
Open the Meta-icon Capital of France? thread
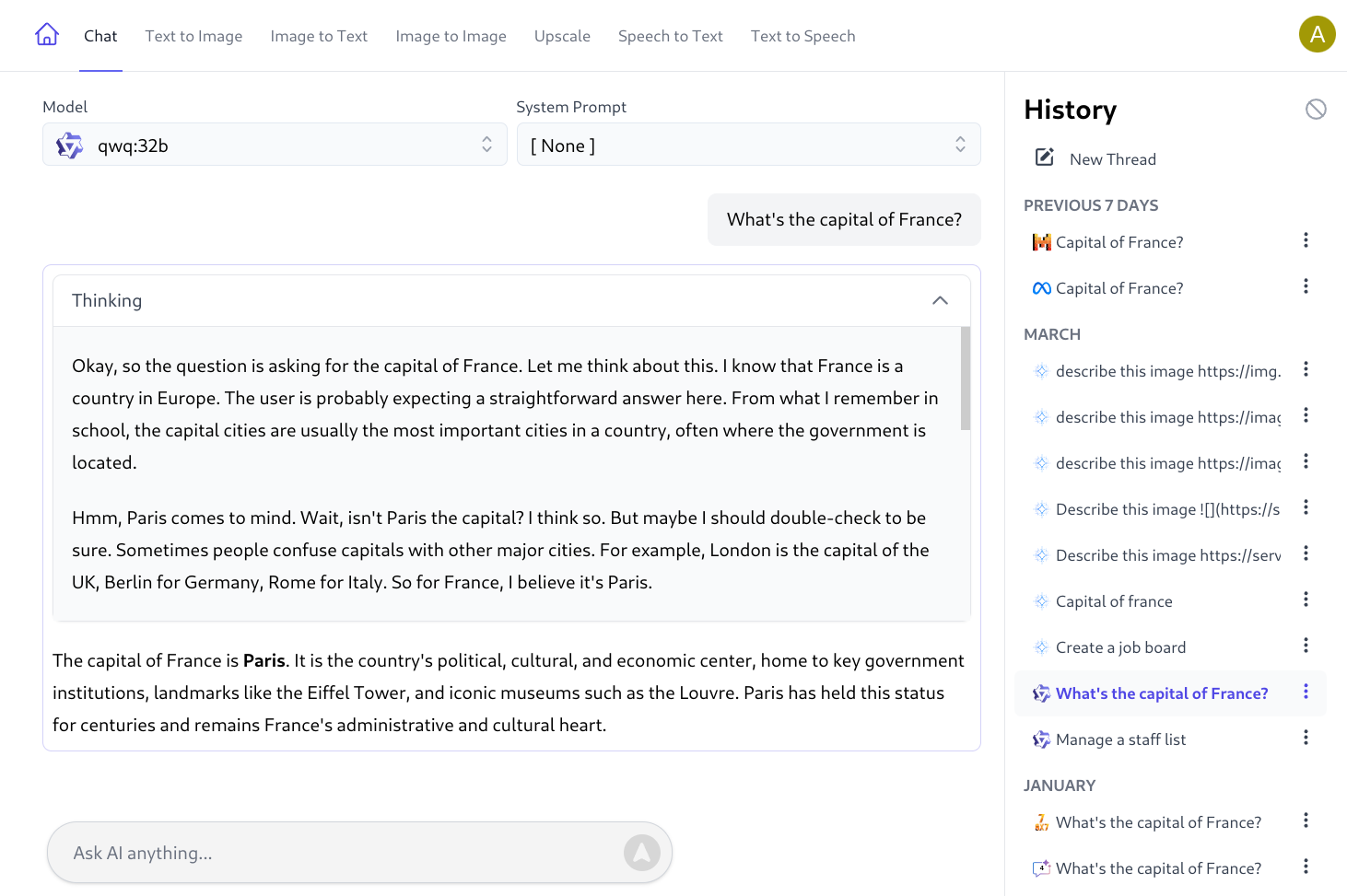point(1119,288)
